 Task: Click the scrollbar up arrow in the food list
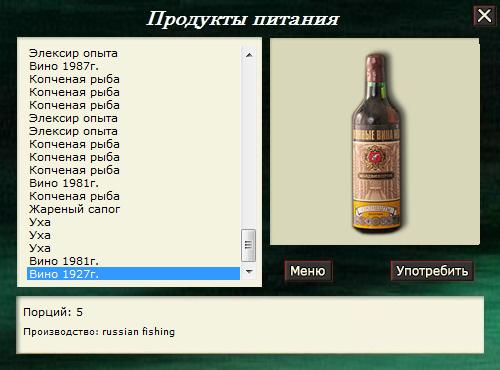(x=249, y=55)
